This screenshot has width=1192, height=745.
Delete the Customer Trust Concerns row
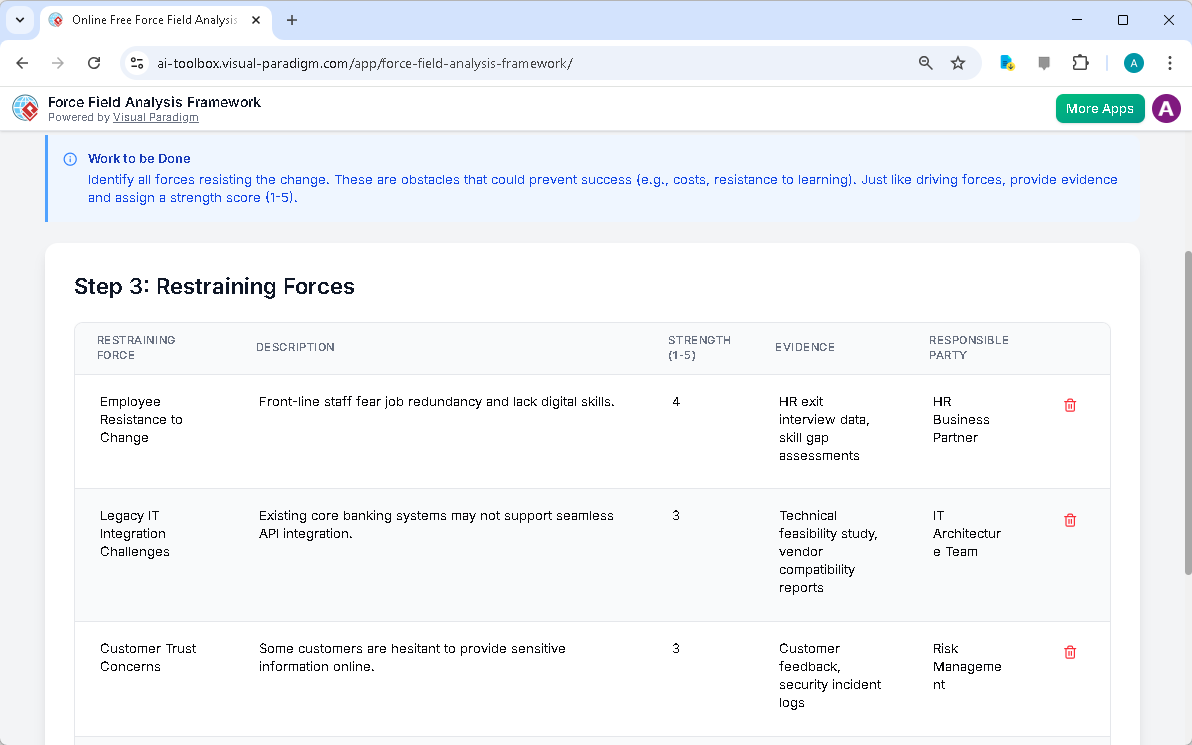[1069, 652]
